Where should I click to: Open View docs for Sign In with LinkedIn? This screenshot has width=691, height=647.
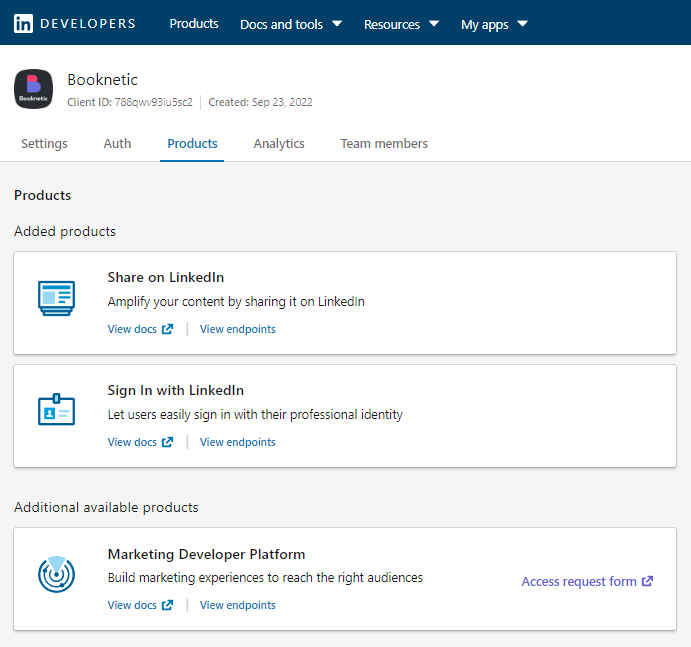[x=141, y=442]
